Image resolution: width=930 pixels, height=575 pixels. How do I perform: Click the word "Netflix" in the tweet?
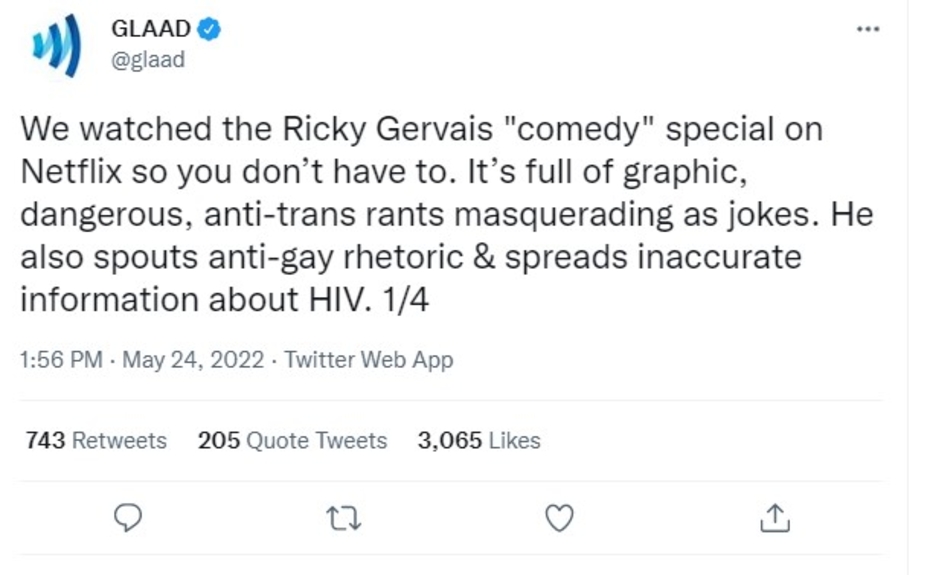click(70, 172)
